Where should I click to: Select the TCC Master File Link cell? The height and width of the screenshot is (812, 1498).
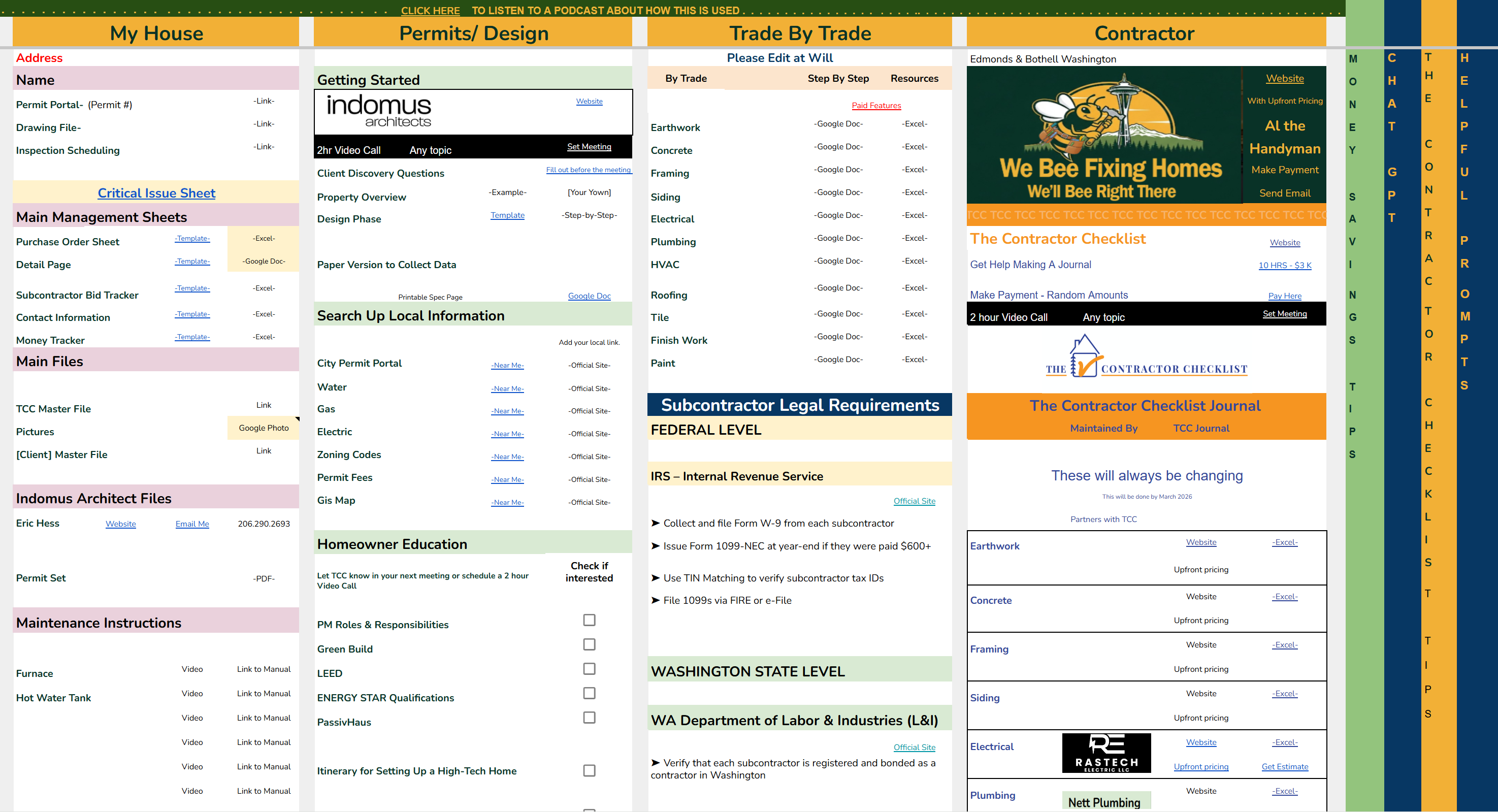pos(264,405)
